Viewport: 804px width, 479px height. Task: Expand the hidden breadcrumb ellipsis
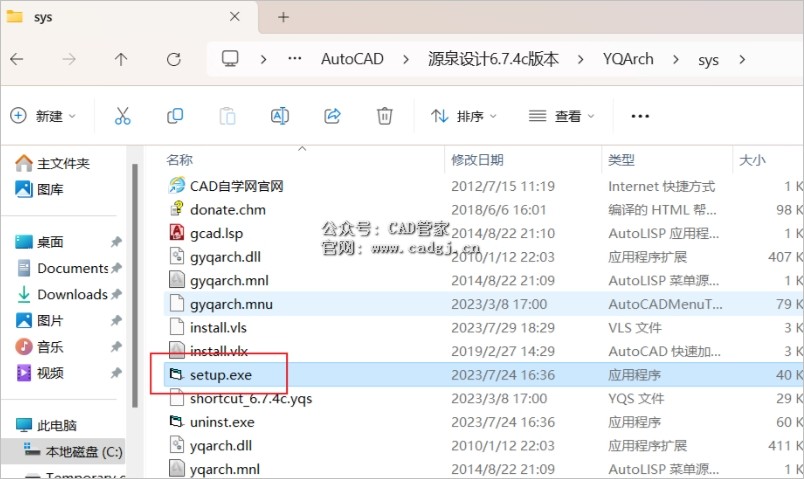pos(294,59)
